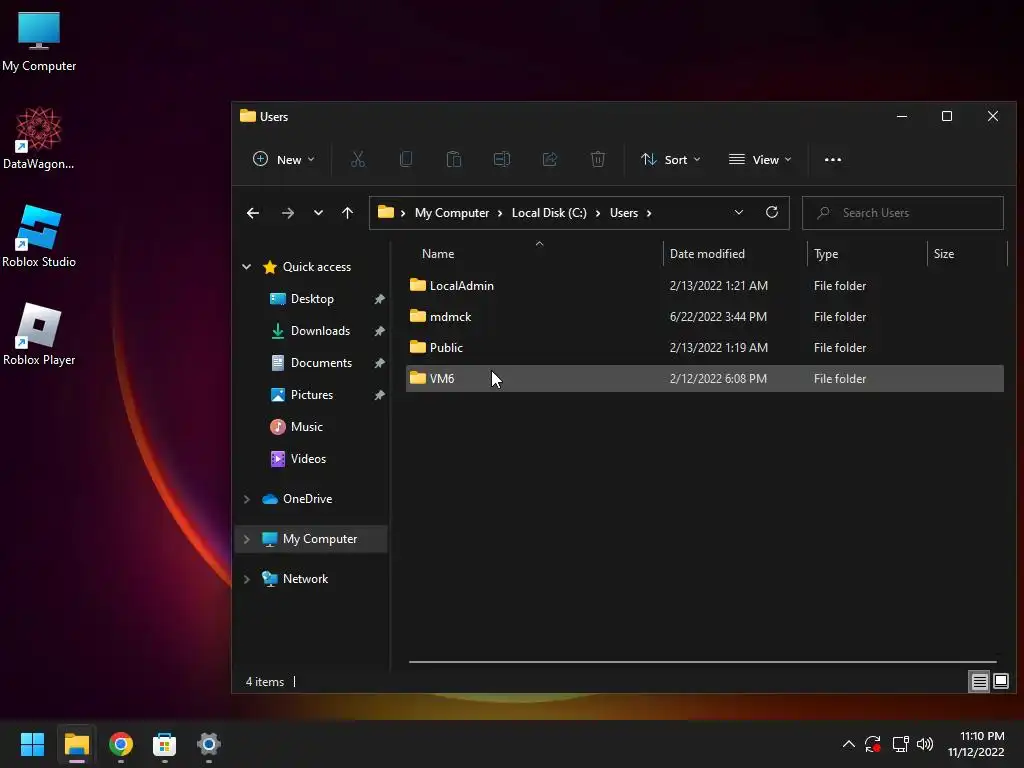Click the Cut scissors icon in toolbar
Image resolution: width=1024 pixels, height=768 pixels.
358,159
